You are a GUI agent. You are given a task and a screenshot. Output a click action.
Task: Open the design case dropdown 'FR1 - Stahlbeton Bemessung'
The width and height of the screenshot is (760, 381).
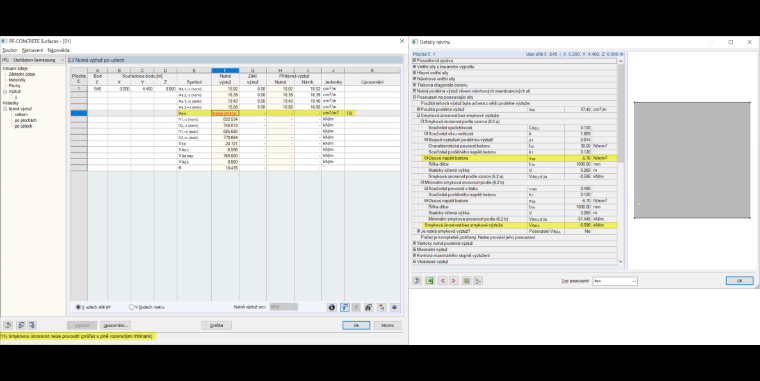coord(33,60)
